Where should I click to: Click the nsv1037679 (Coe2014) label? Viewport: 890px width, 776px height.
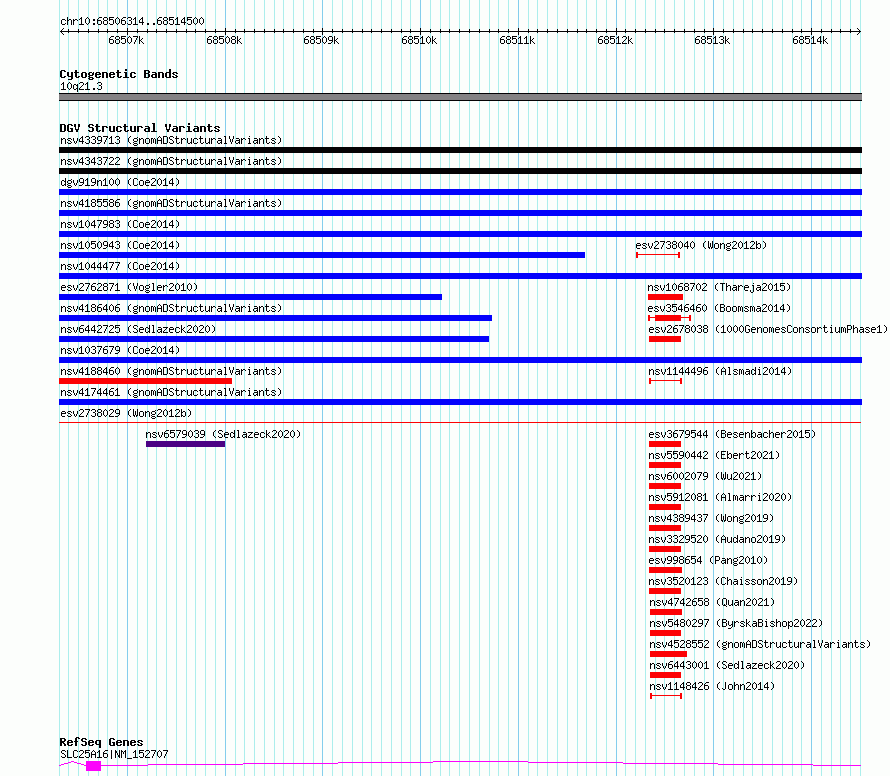[120, 350]
